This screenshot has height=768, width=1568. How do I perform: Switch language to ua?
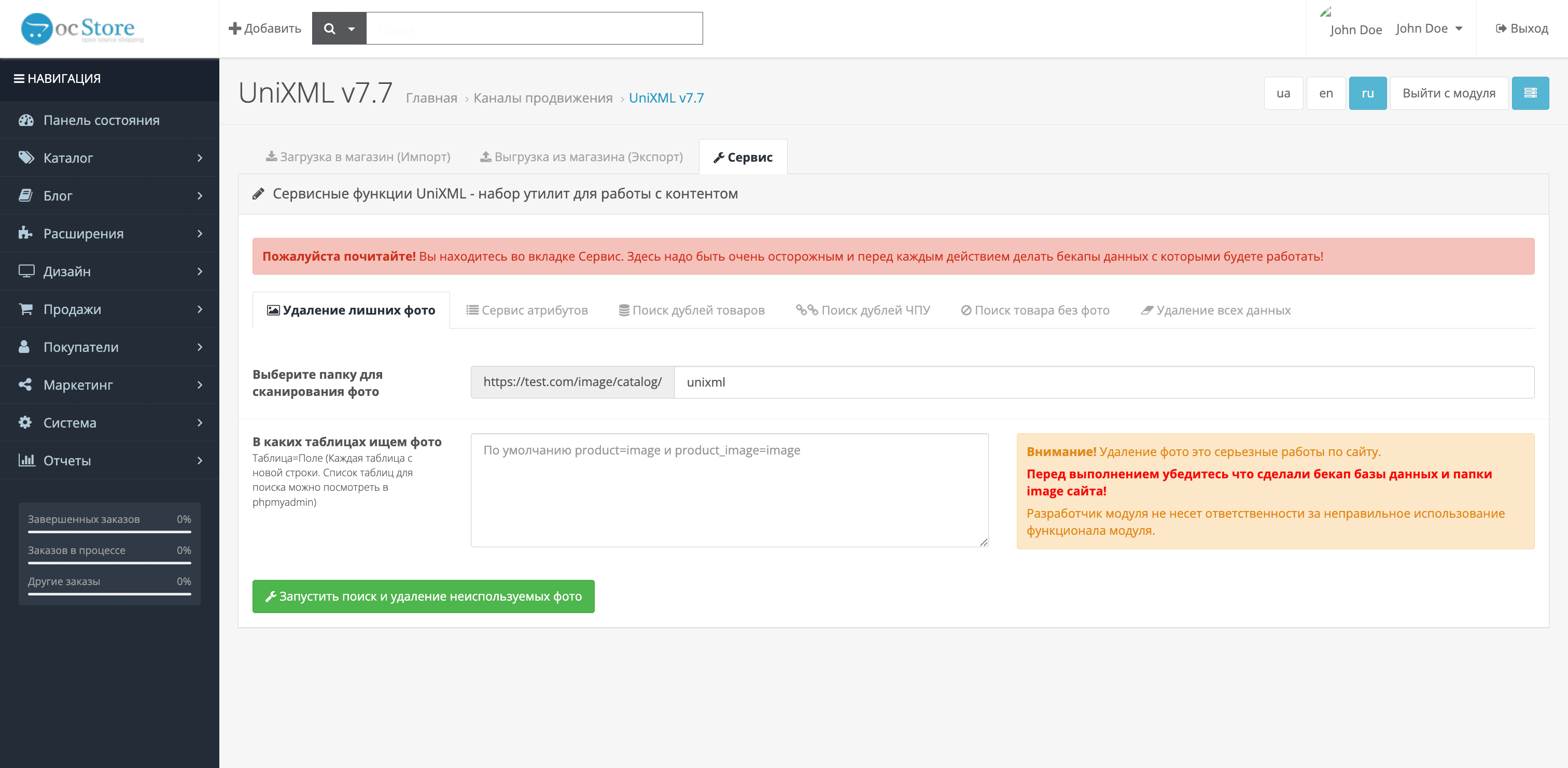click(x=1283, y=93)
